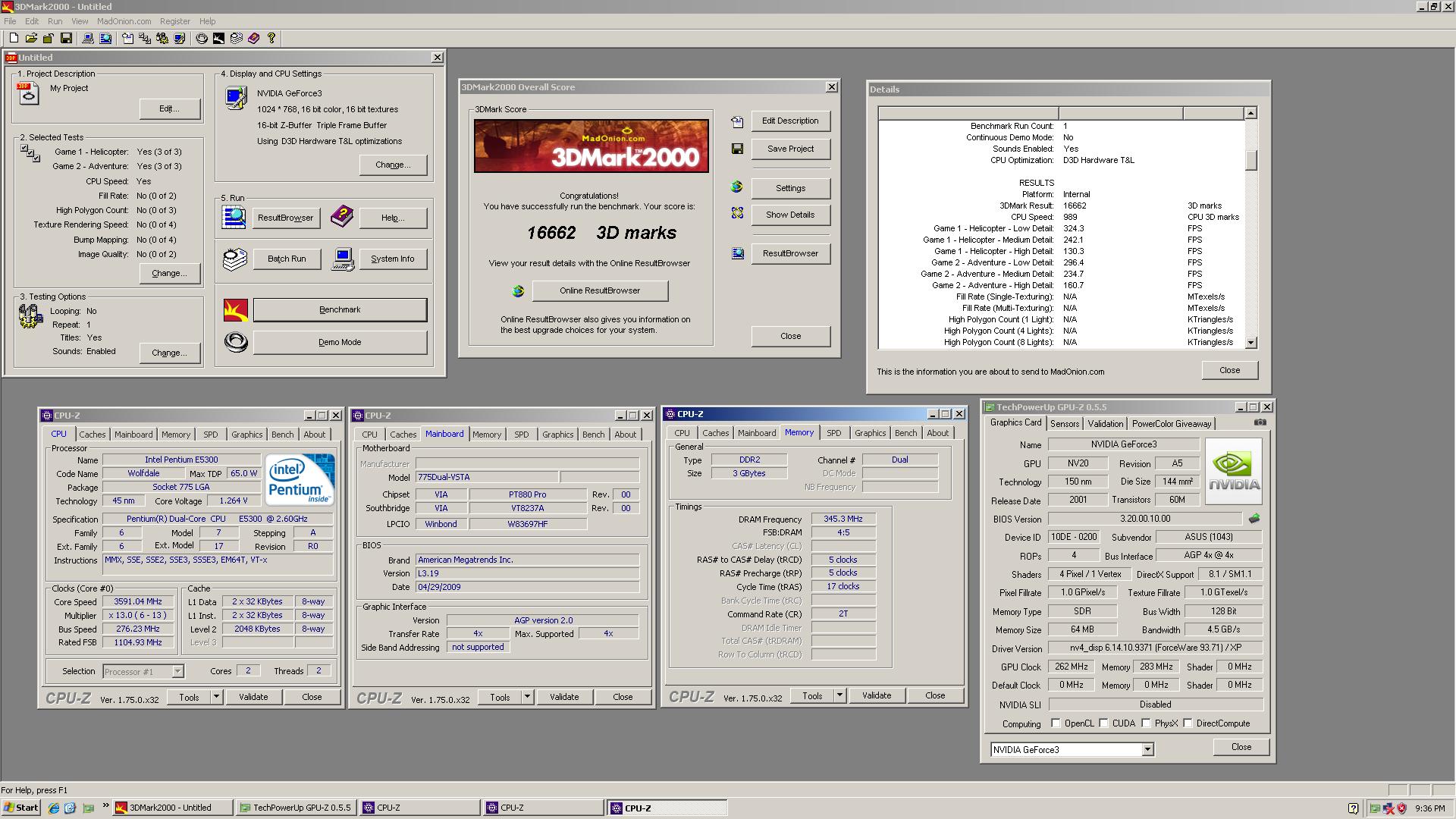Viewport: 1456px width, 819px height.
Task: Click the Details window Close button
Action: click(x=1229, y=370)
